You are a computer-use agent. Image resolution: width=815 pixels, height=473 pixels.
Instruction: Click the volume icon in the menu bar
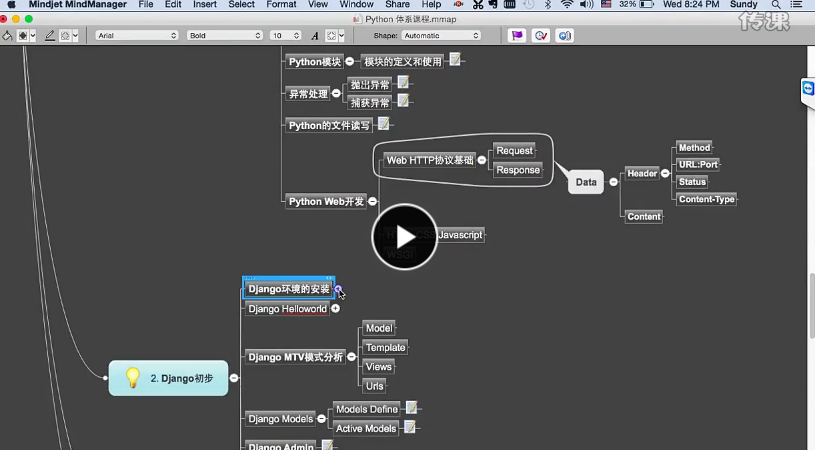click(x=586, y=5)
